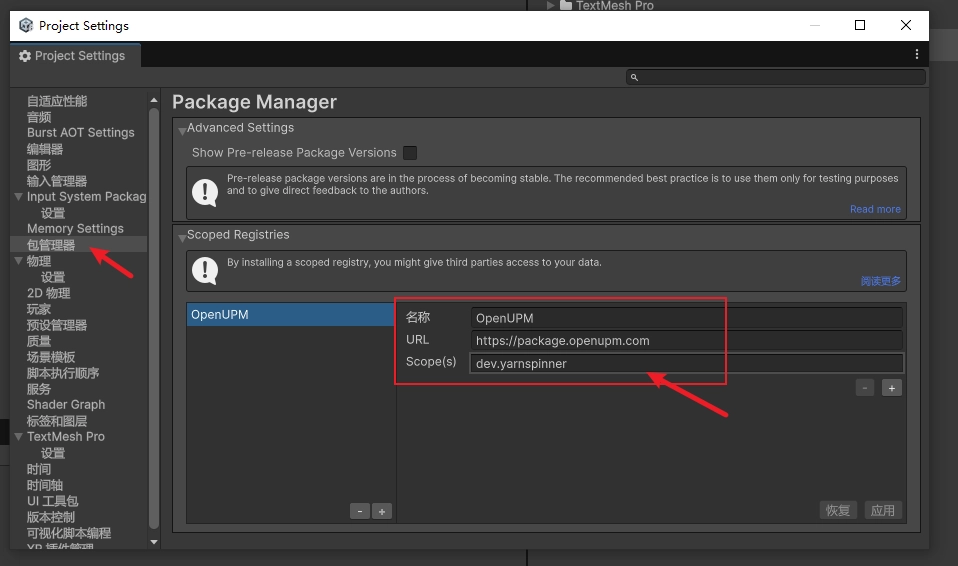Collapse the Input System Package tree node

[18, 197]
